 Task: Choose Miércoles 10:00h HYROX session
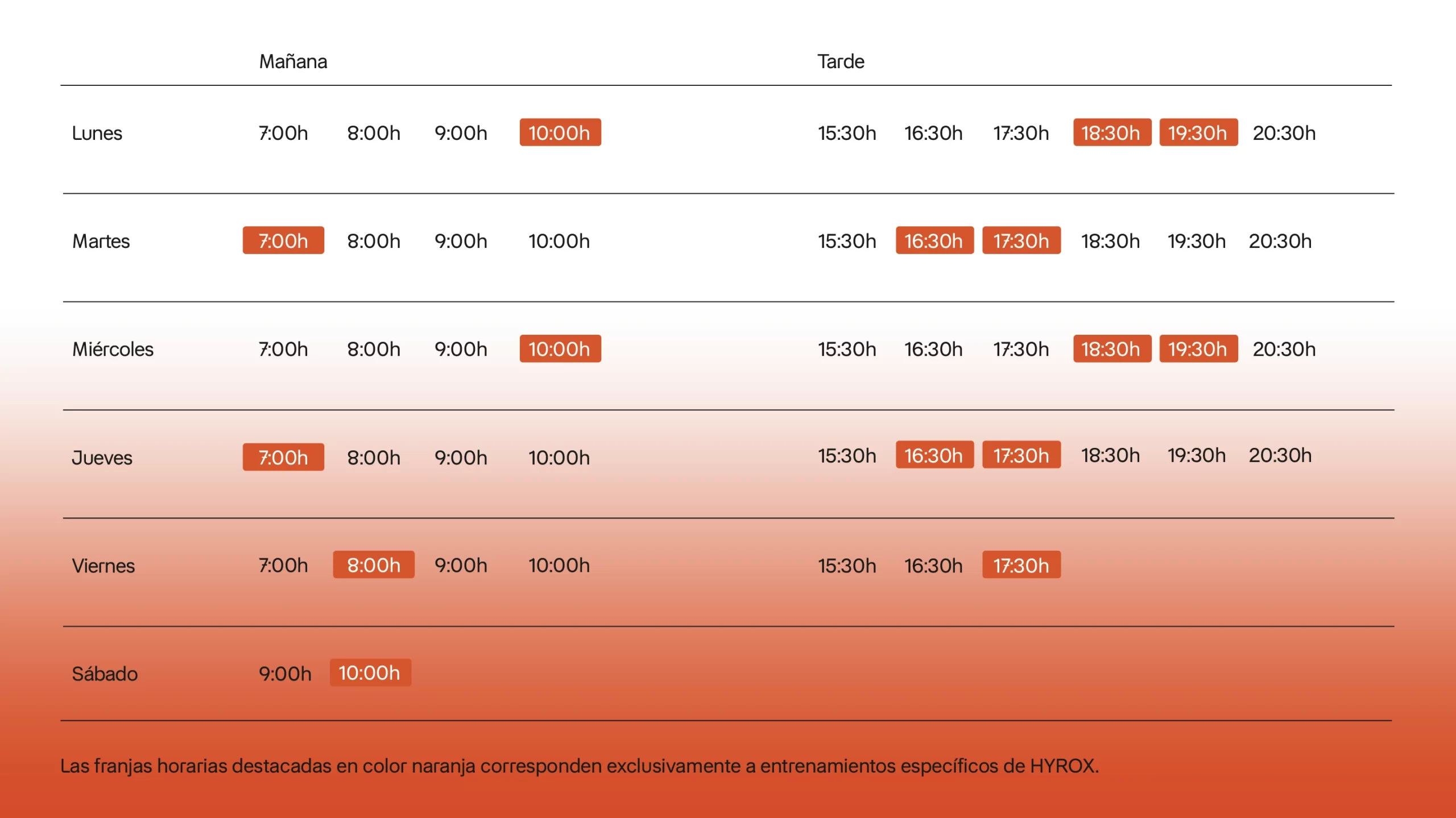(560, 348)
